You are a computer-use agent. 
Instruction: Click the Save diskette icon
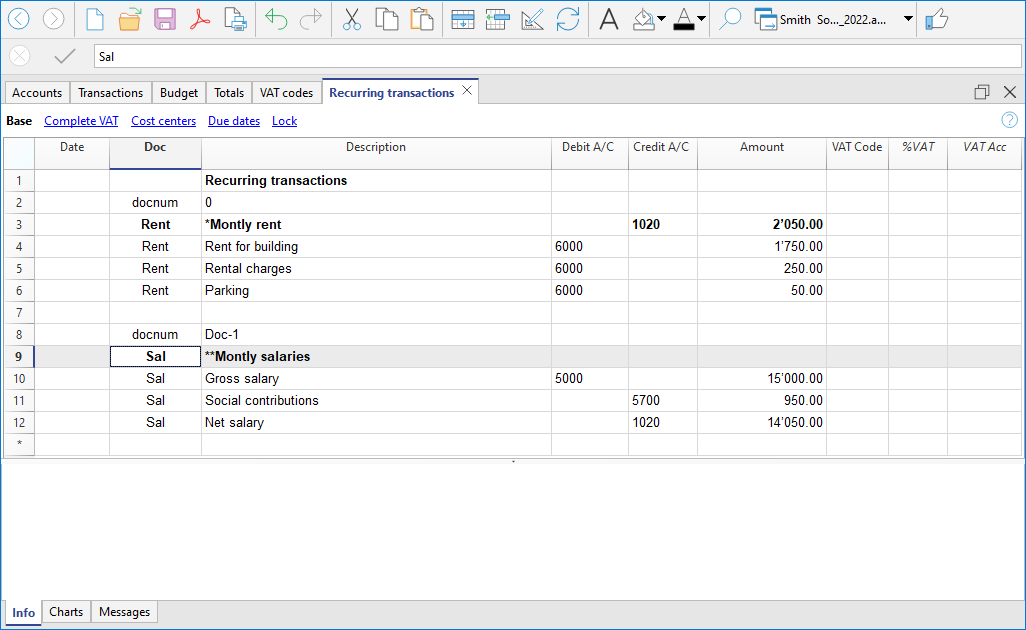[165, 19]
